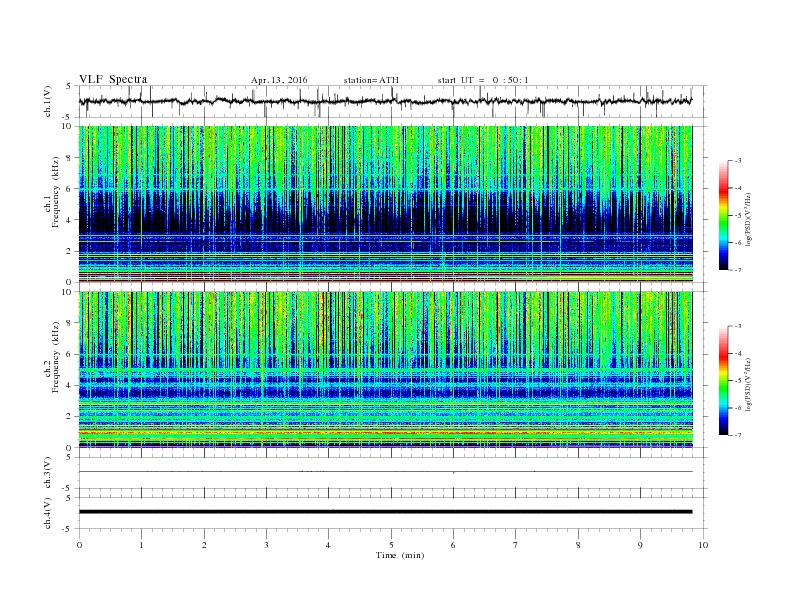Click the "station=ATH" header label
This screenshot has width=792, height=612.
[x=371, y=80]
